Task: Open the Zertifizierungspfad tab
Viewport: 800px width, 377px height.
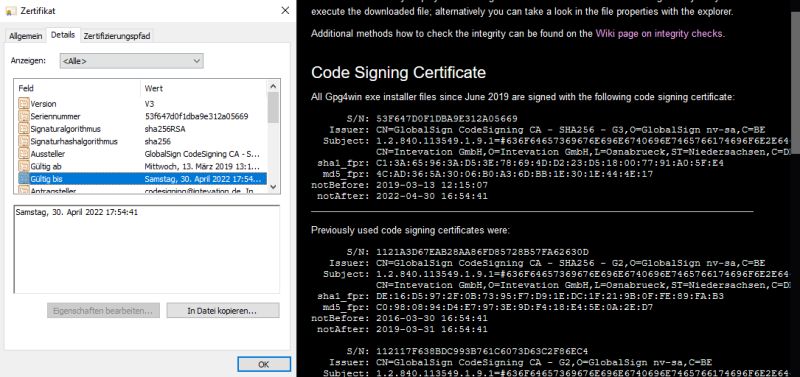Action: (x=117, y=36)
